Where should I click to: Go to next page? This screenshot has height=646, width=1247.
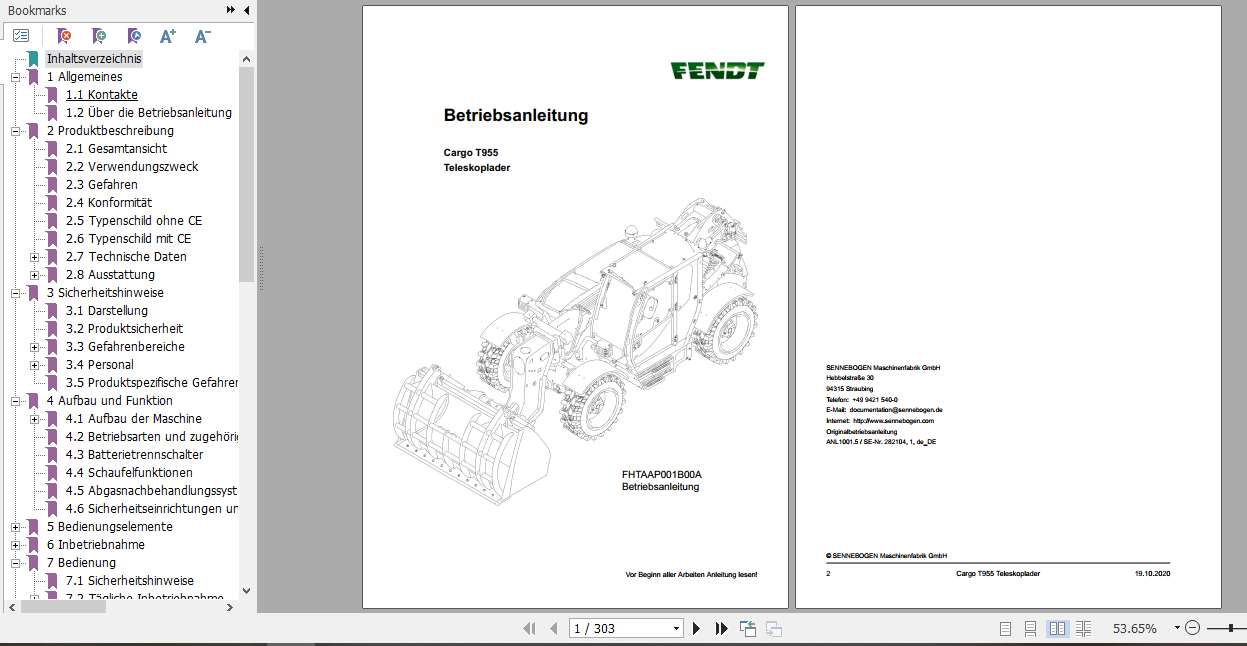(x=697, y=629)
